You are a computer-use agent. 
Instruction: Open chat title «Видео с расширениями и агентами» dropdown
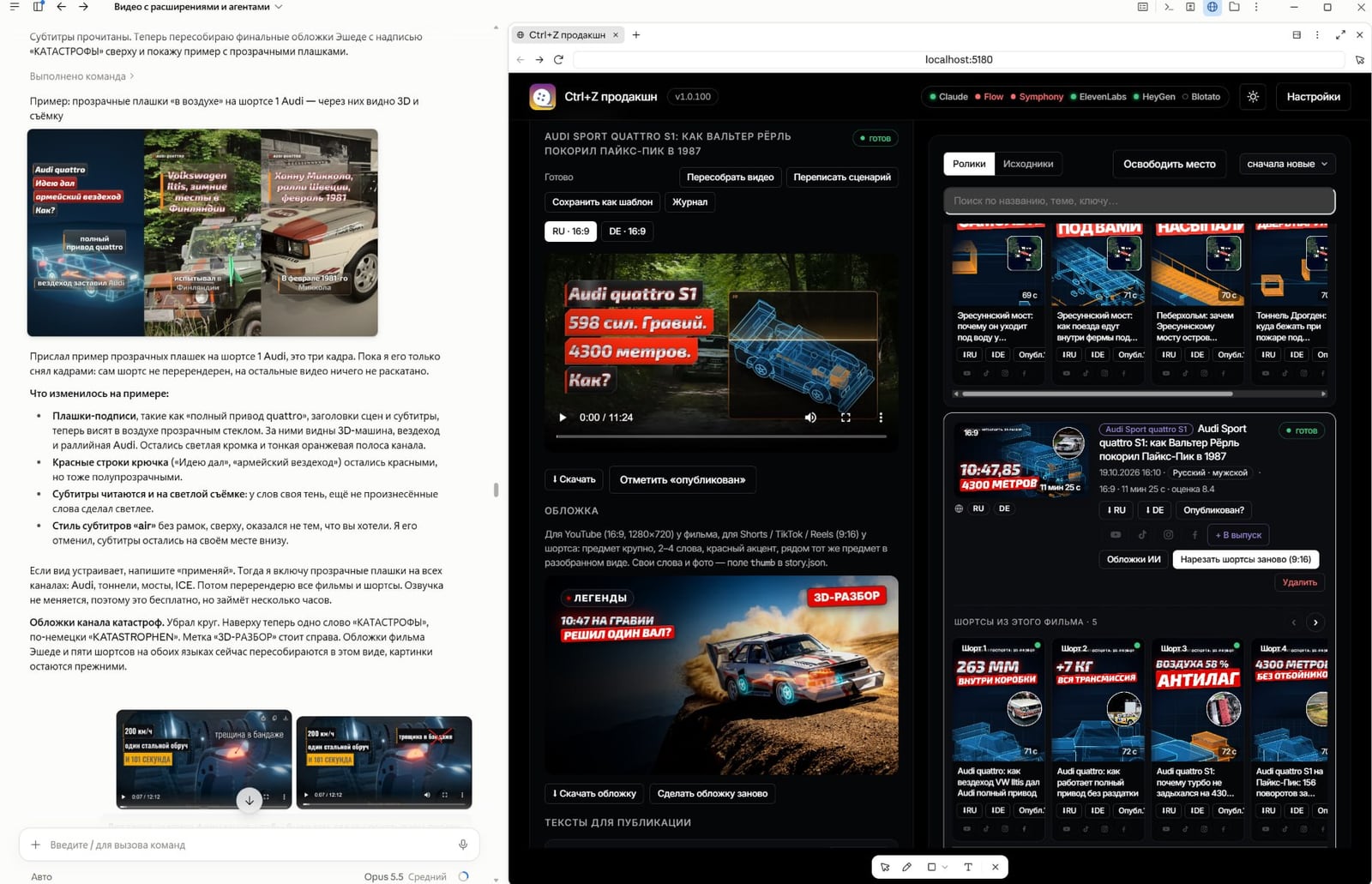198,7
